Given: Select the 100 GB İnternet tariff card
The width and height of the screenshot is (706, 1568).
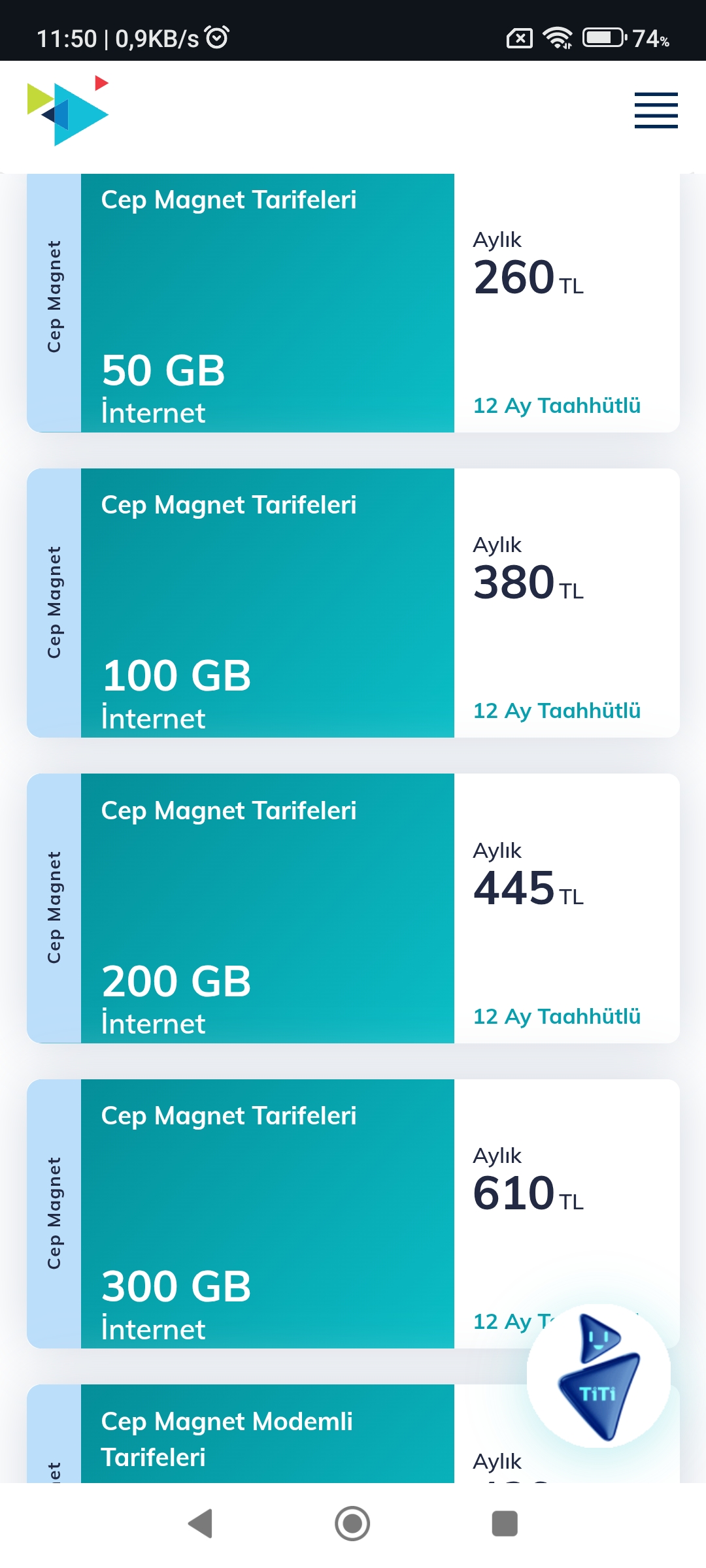Looking at the screenshot, I should [x=353, y=602].
